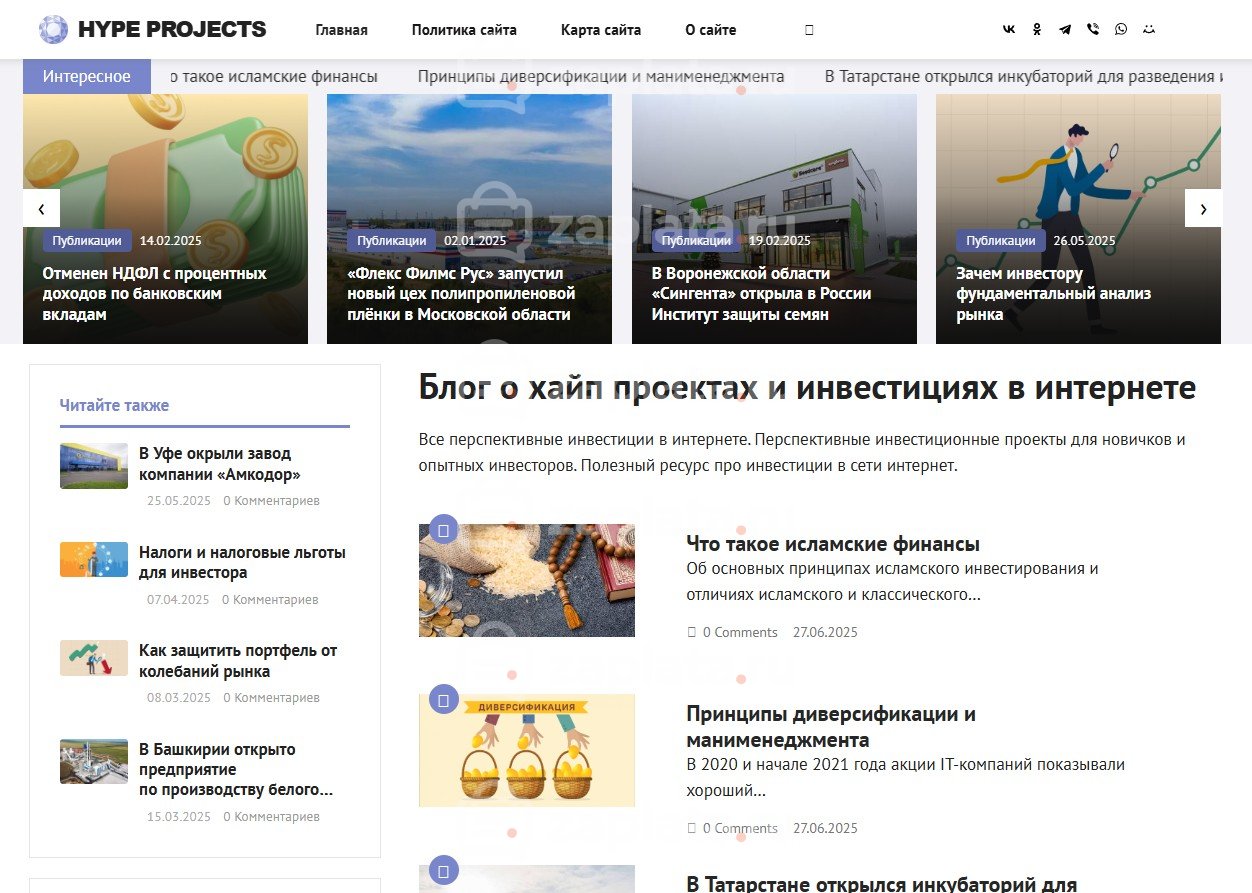1252x893 pixels.
Task: Open ticker headline about Tatarstan incubator
Action: coord(1024,76)
